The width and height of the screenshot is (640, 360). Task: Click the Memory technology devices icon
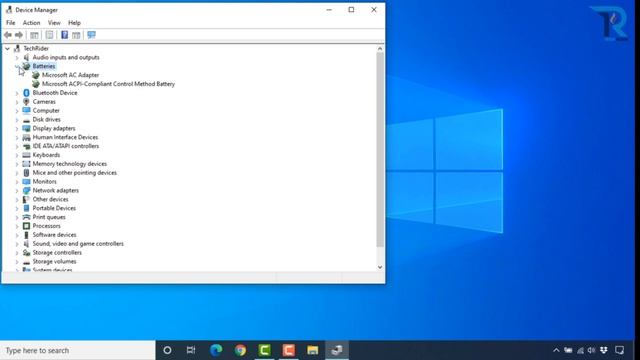(x=27, y=164)
